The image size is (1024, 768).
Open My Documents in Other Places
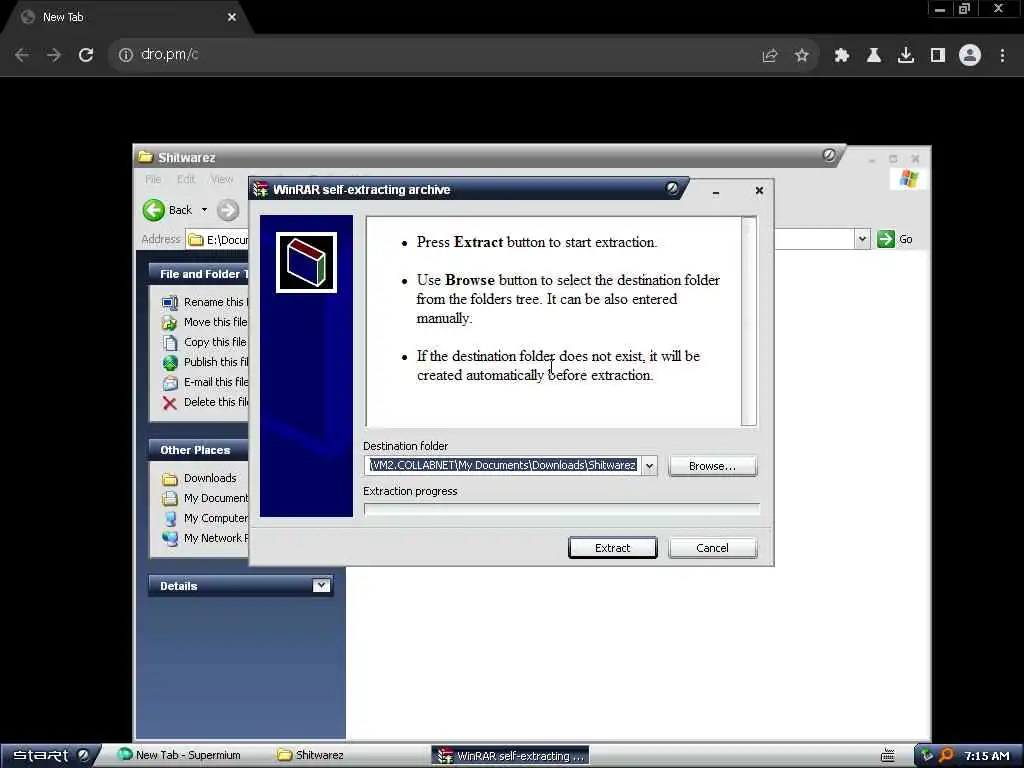tap(205, 498)
